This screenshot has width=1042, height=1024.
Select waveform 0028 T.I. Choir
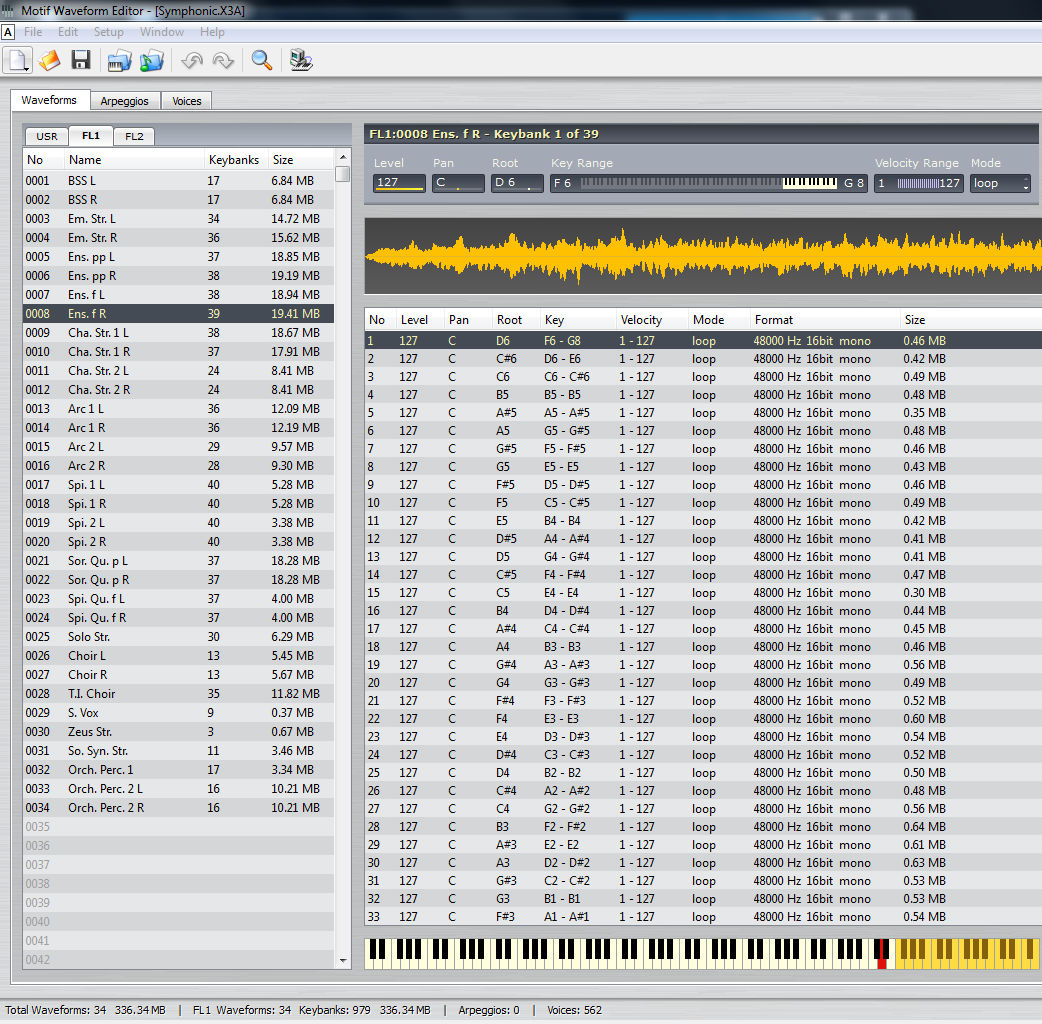pyautogui.click(x=178, y=694)
